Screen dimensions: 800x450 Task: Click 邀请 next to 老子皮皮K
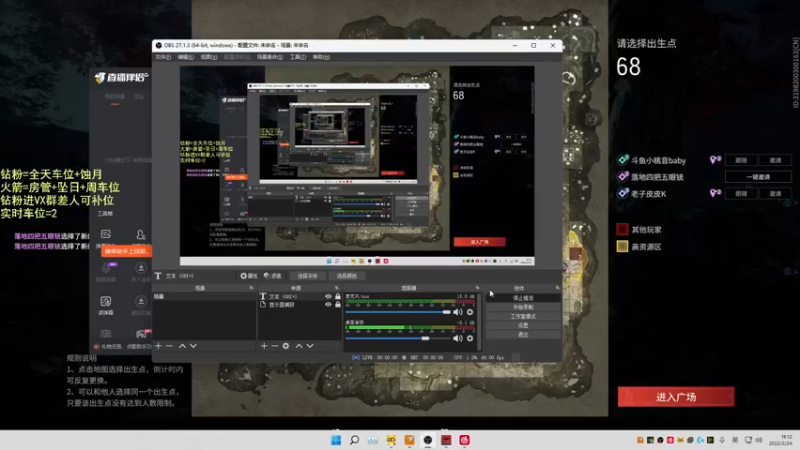[776, 193]
